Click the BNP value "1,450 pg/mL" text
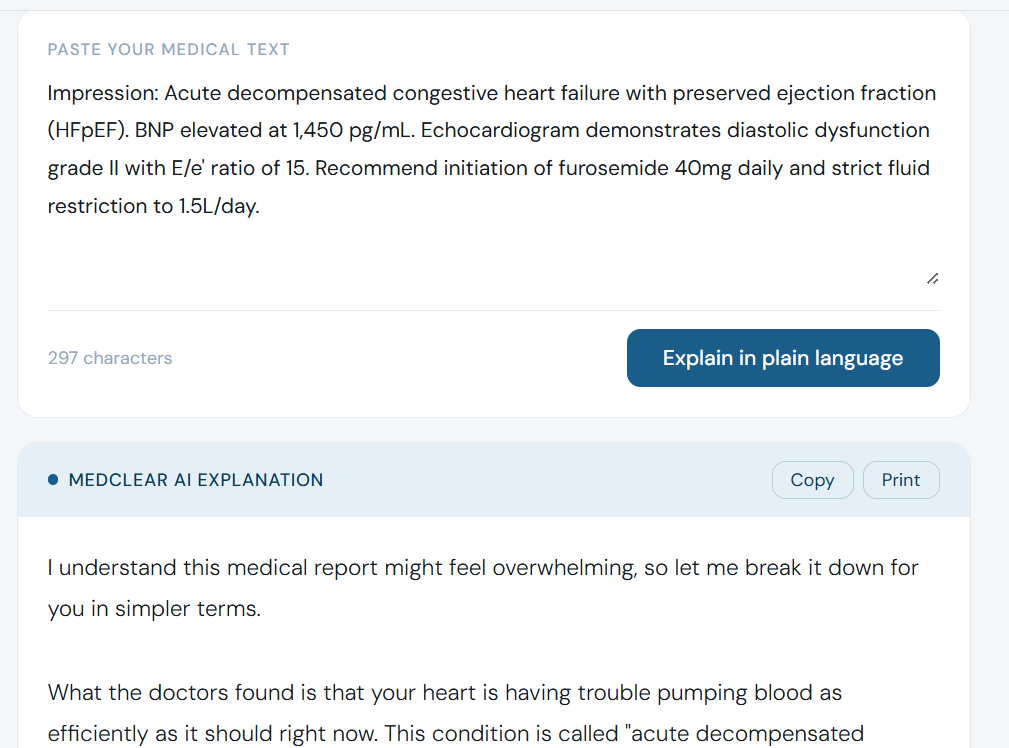The image size is (1009, 748). (348, 130)
